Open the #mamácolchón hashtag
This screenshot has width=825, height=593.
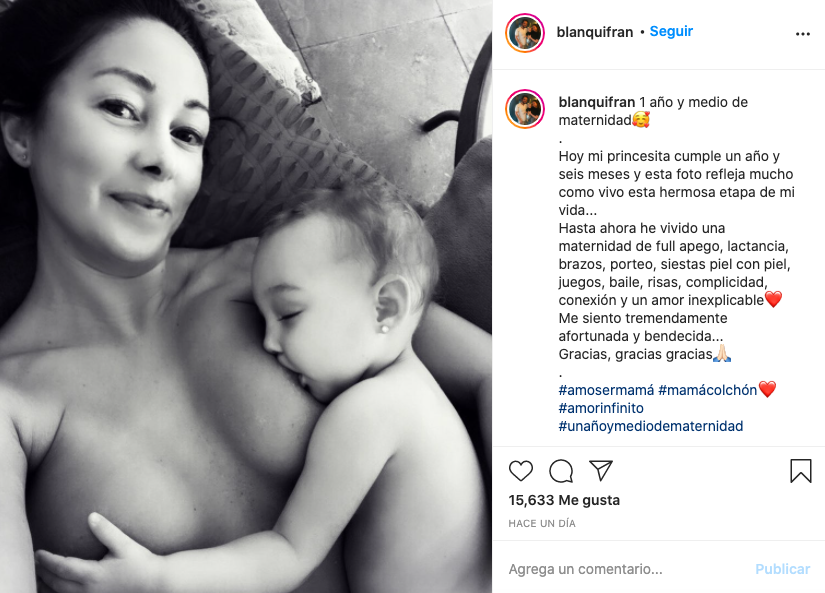click(708, 390)
